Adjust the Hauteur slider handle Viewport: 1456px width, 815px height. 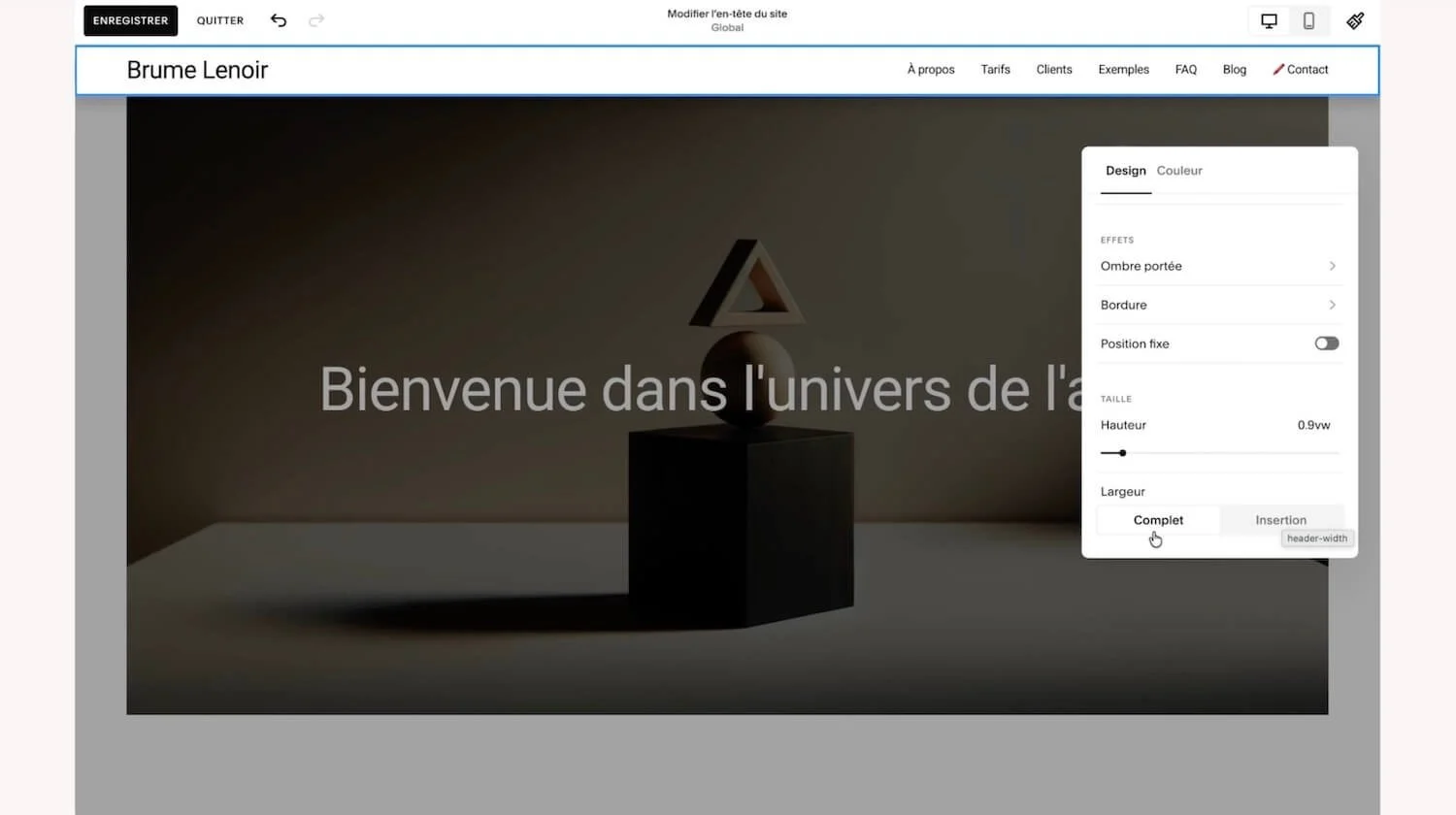click(1123, 453)
